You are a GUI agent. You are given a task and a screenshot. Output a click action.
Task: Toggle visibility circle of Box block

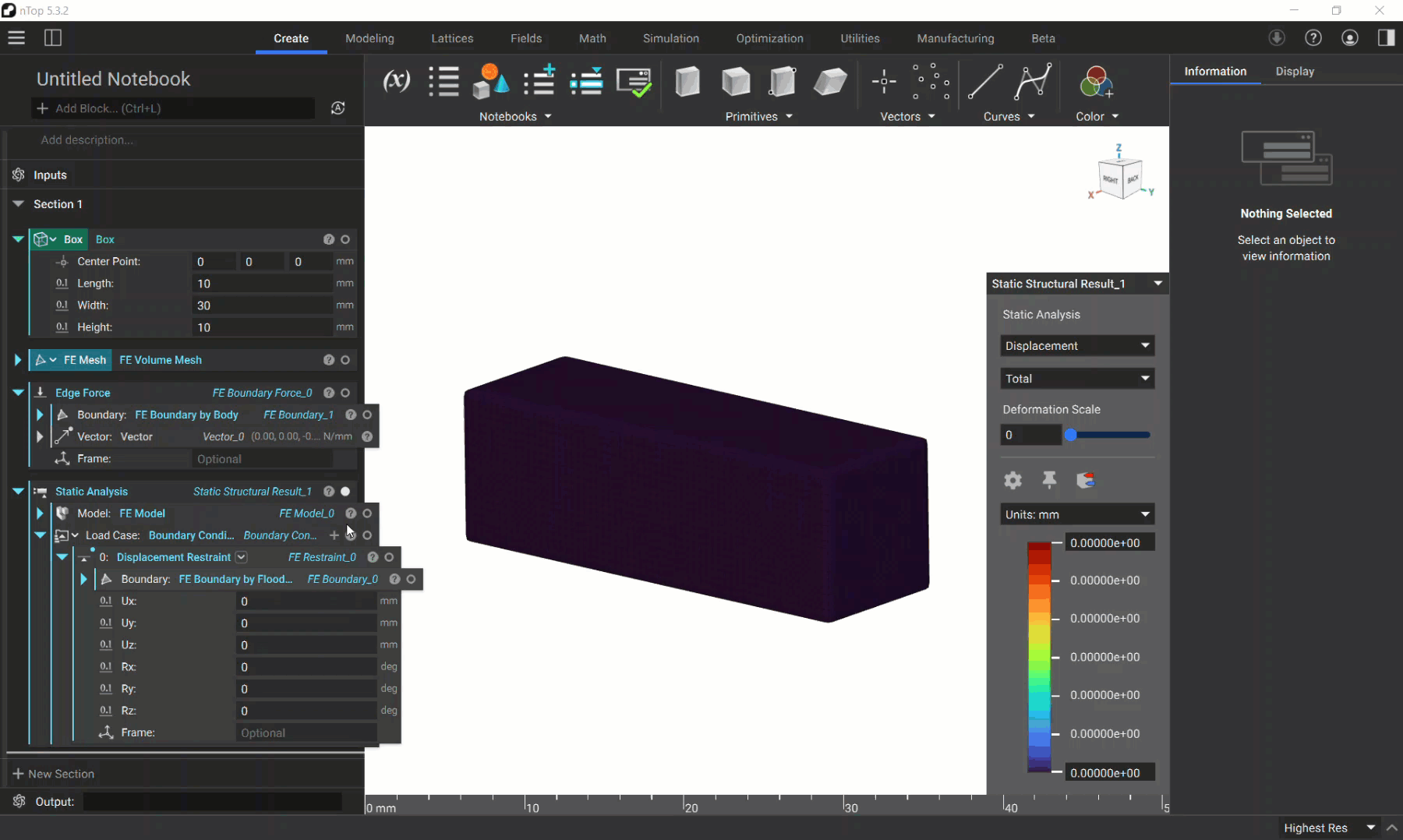pyautogui.click(x=345, y=240)
